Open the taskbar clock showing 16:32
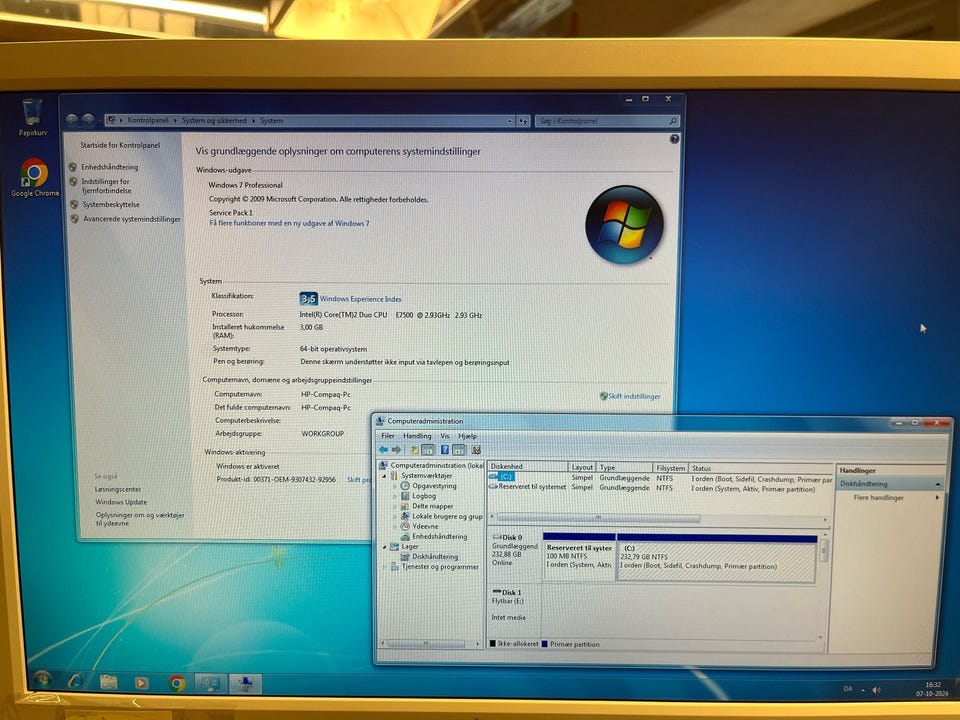Viewport: 960px width, 720px height. pyautogui.click(x=932, y=689)
